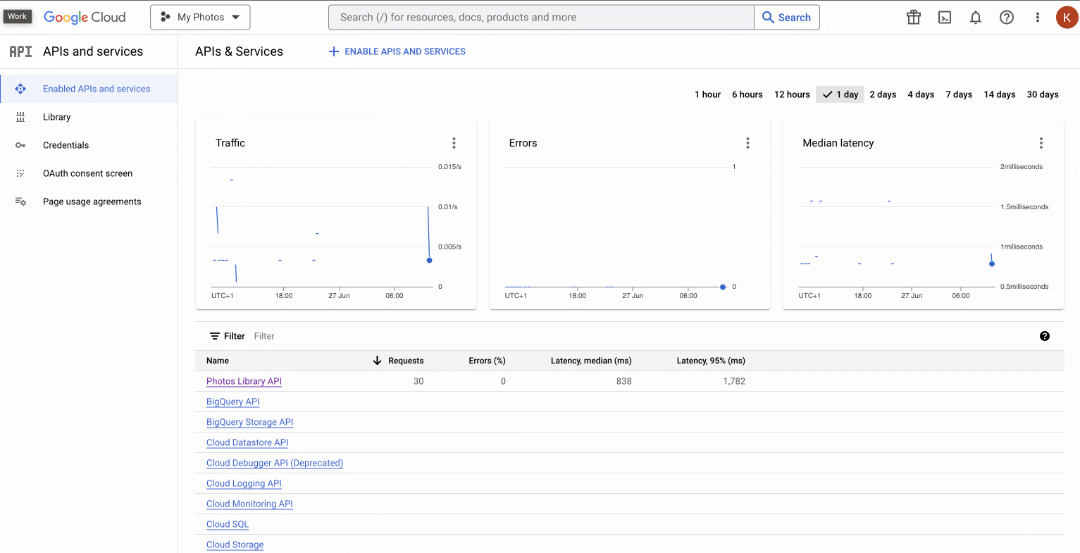1080x553 pixels.
Task: Select the 12 hours time range
Action: click(792, 94)
